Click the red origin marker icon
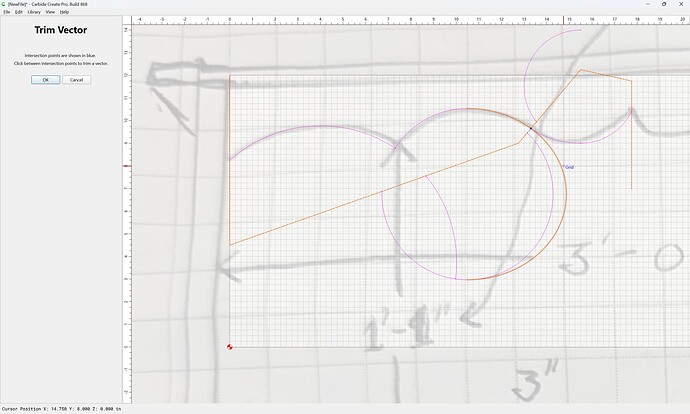690x414 pixels. [229, 347]
